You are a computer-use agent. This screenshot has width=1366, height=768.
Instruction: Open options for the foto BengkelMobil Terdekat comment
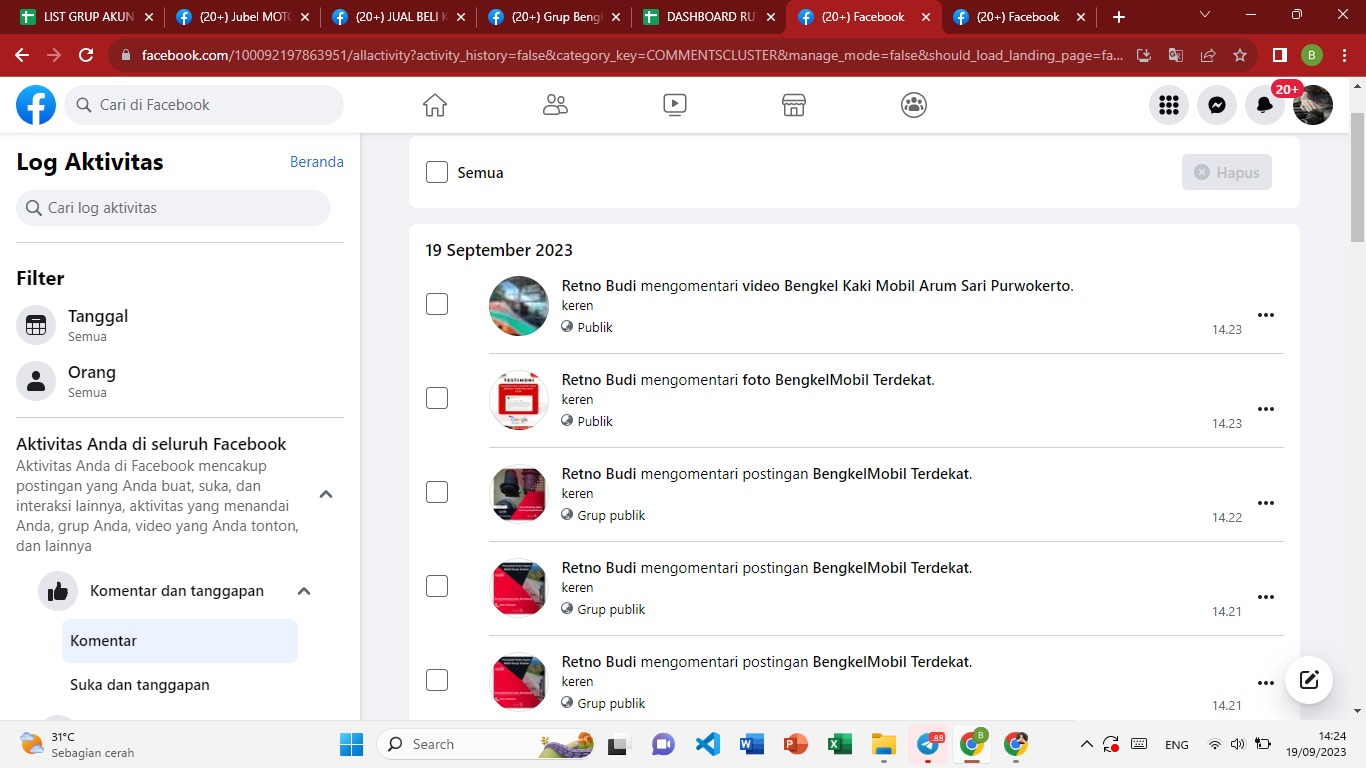point(1266,409)
